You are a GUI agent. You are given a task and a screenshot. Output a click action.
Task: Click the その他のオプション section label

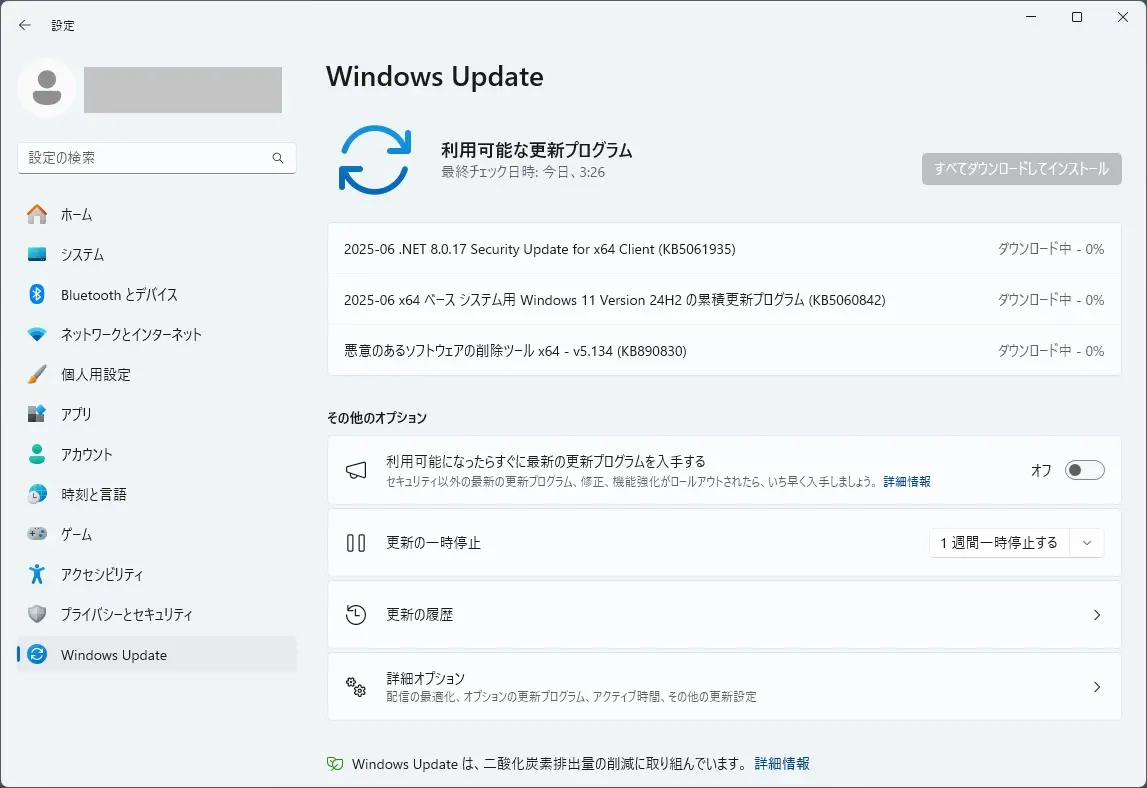pos(377,418)
